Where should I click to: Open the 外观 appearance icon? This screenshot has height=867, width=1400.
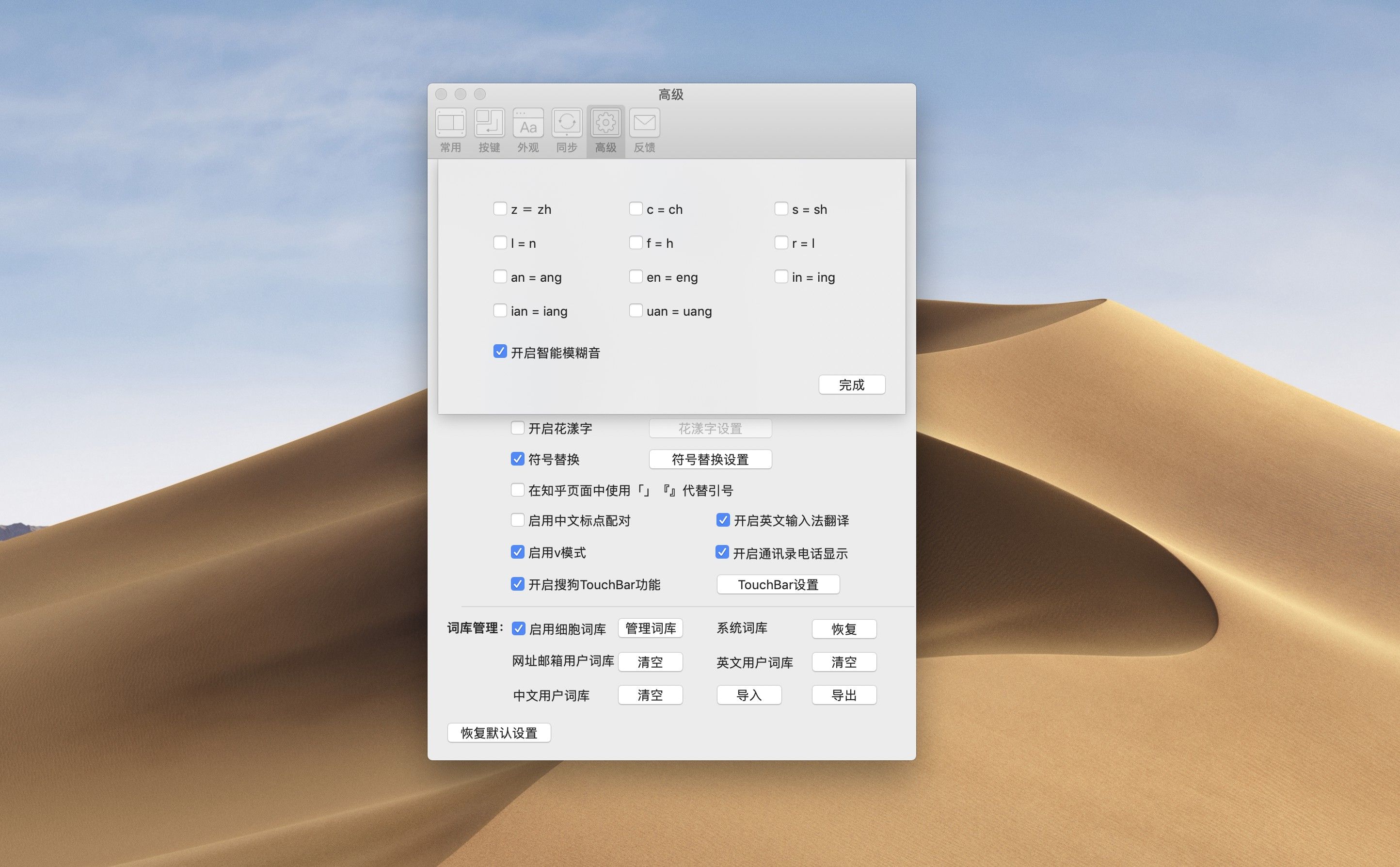pyautogui.click(x=528, y=122)
